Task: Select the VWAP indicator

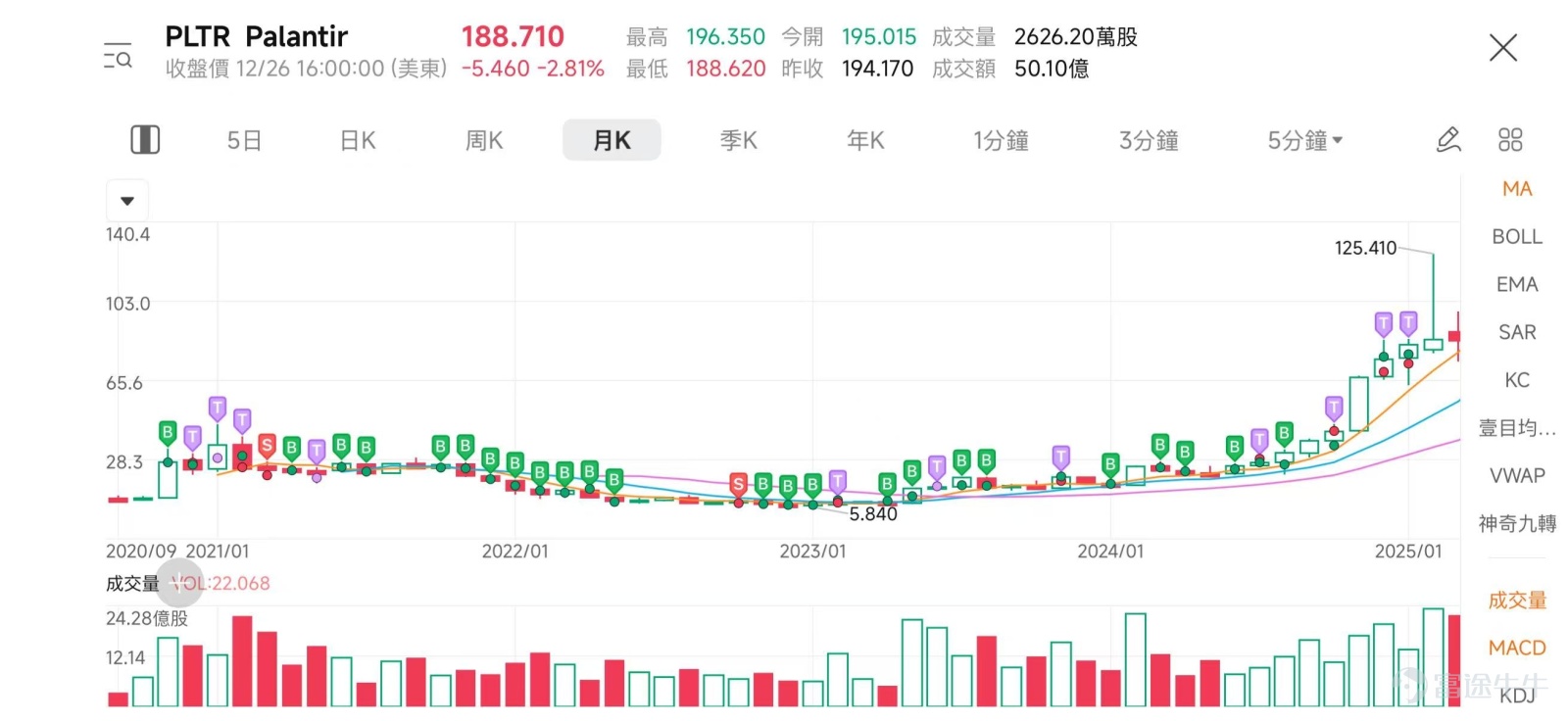Action: point(1517,476)
